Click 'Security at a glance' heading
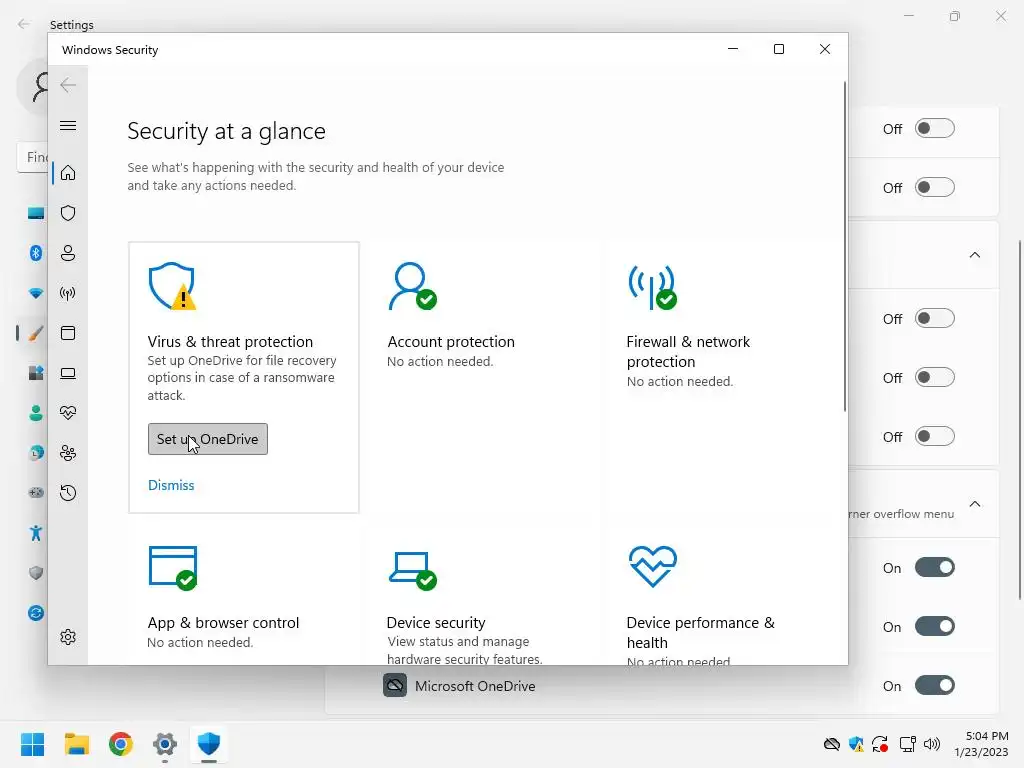This screenshot has width=1024, height=768. tap(226, 131)
